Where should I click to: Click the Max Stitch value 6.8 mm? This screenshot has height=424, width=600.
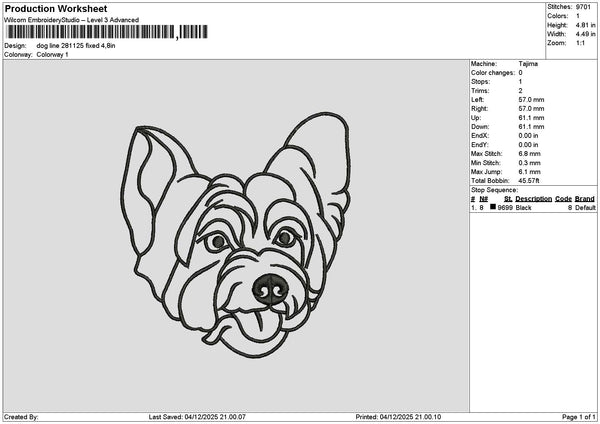point(530,153)
